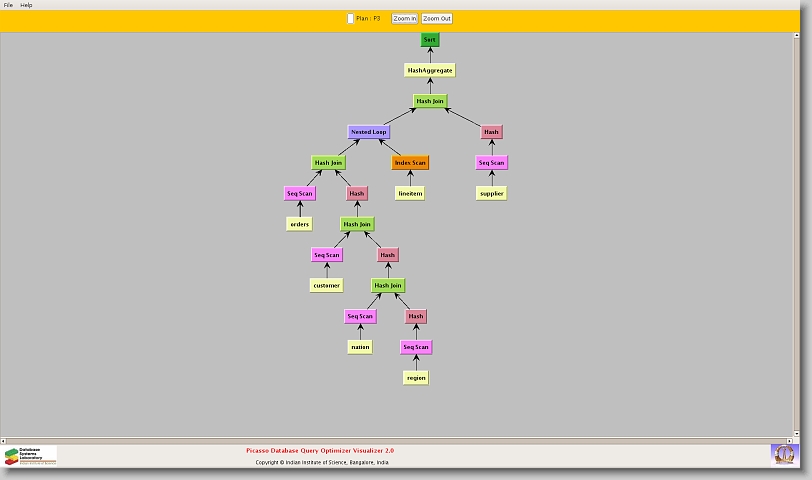Open the File menu
Image resolution: width=812 pixels, height=480 pixels.
pos(8,5)
